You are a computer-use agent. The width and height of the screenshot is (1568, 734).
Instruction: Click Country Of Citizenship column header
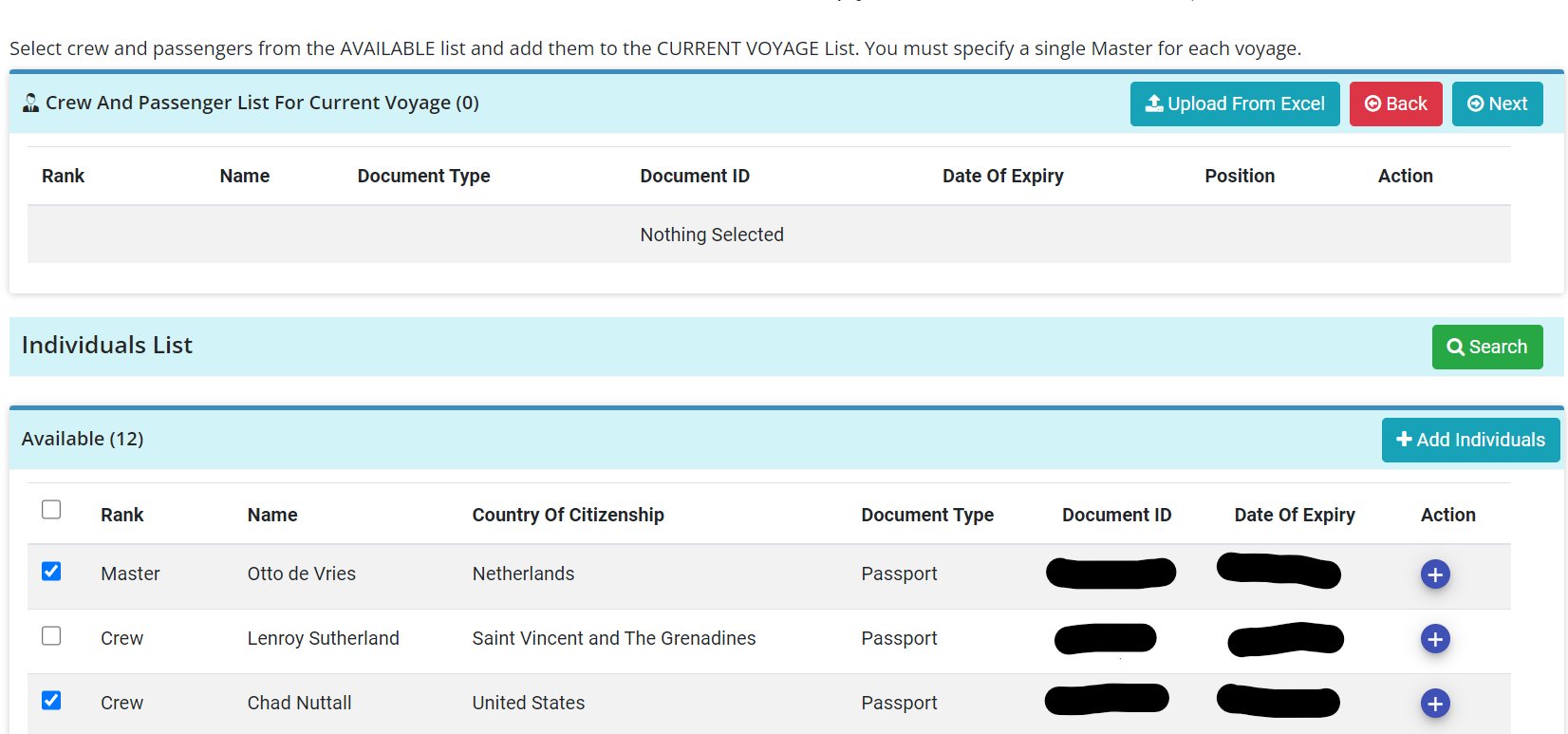pos(568,515)
